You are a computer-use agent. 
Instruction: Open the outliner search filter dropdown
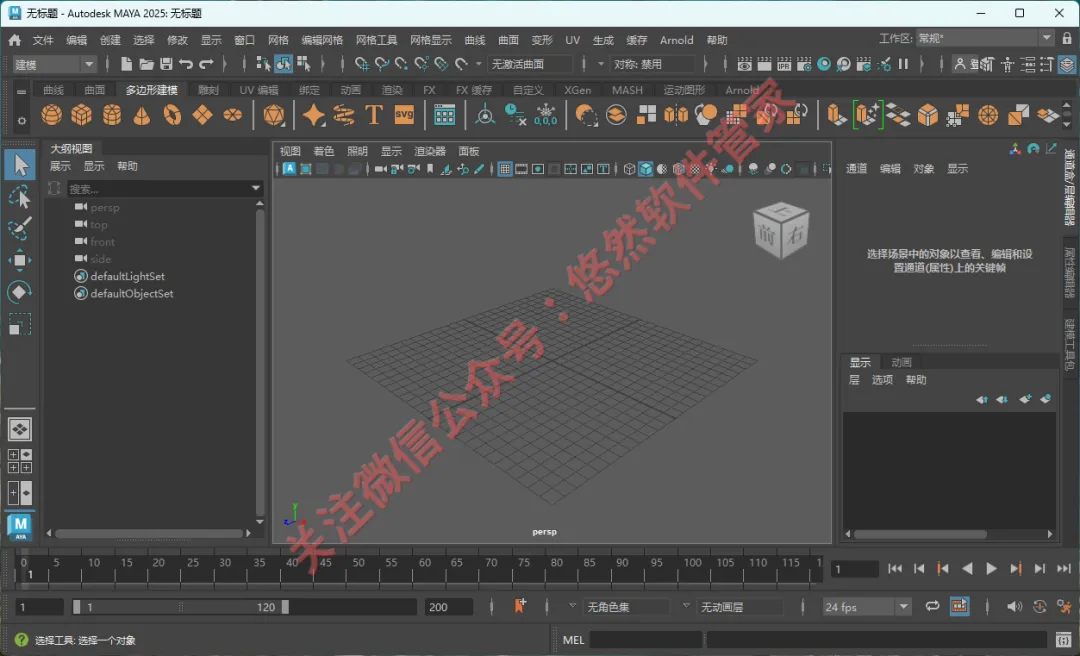pyautogui.click(x=256, y=188)
